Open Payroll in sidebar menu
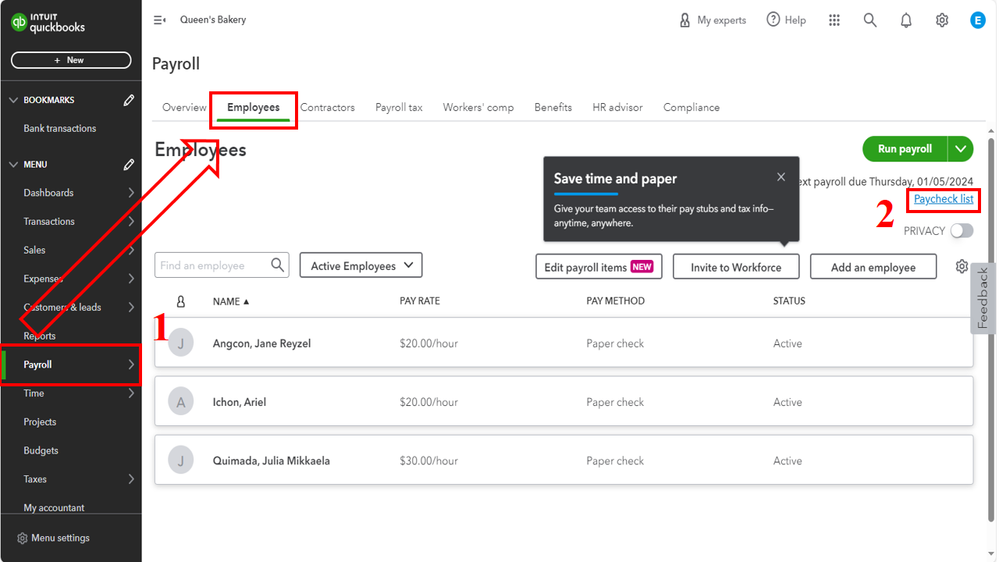 (71, 364)
